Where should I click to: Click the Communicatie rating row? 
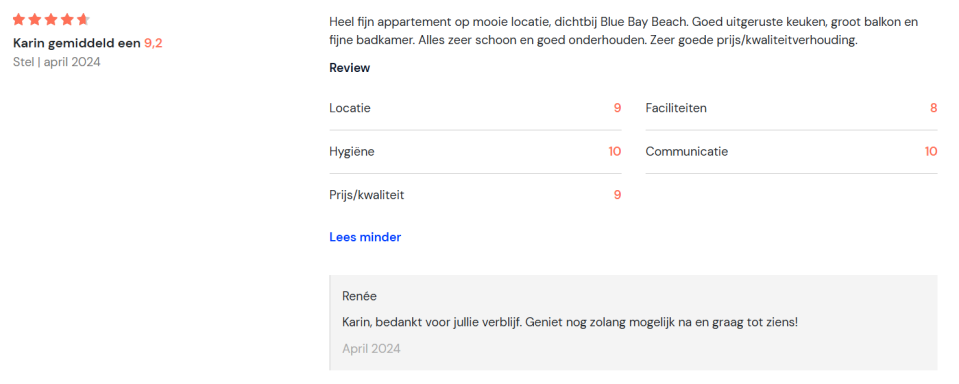[x=791, y=152]
